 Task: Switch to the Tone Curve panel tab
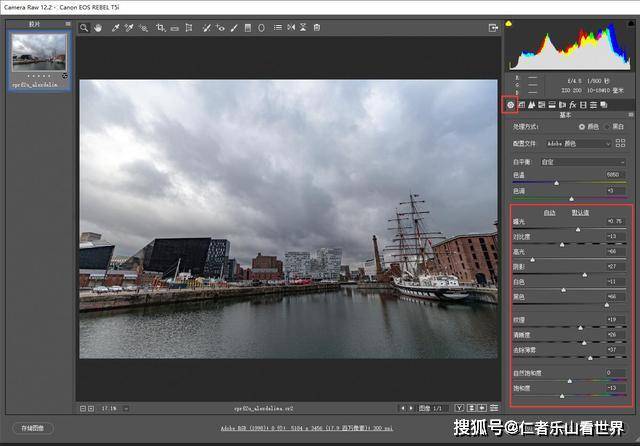[x=521, y=105]
